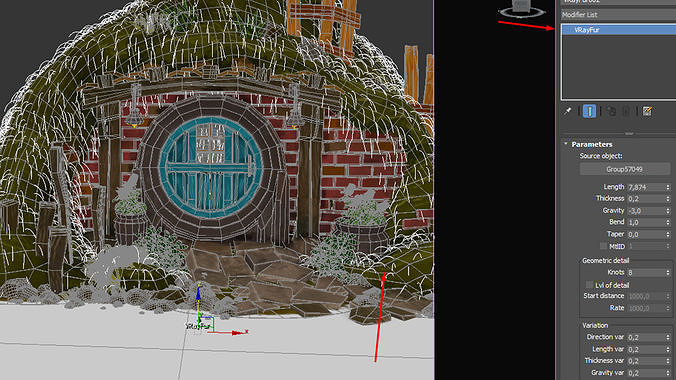Toggle Show End Result icon

pyautogui.click(x=589, y=111)
